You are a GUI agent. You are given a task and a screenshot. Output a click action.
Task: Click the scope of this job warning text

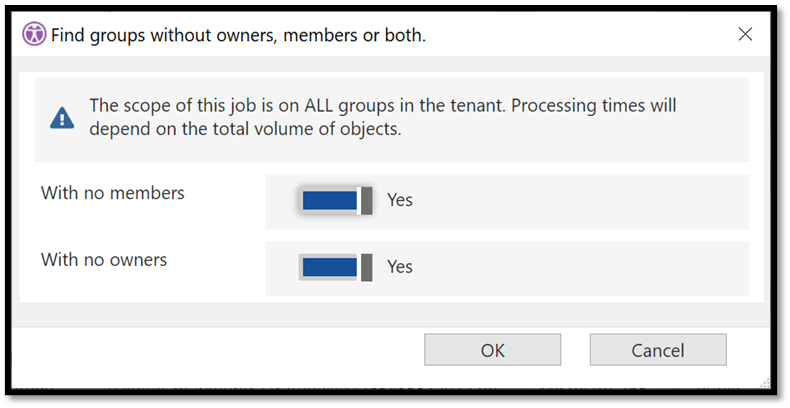point(383,117)
